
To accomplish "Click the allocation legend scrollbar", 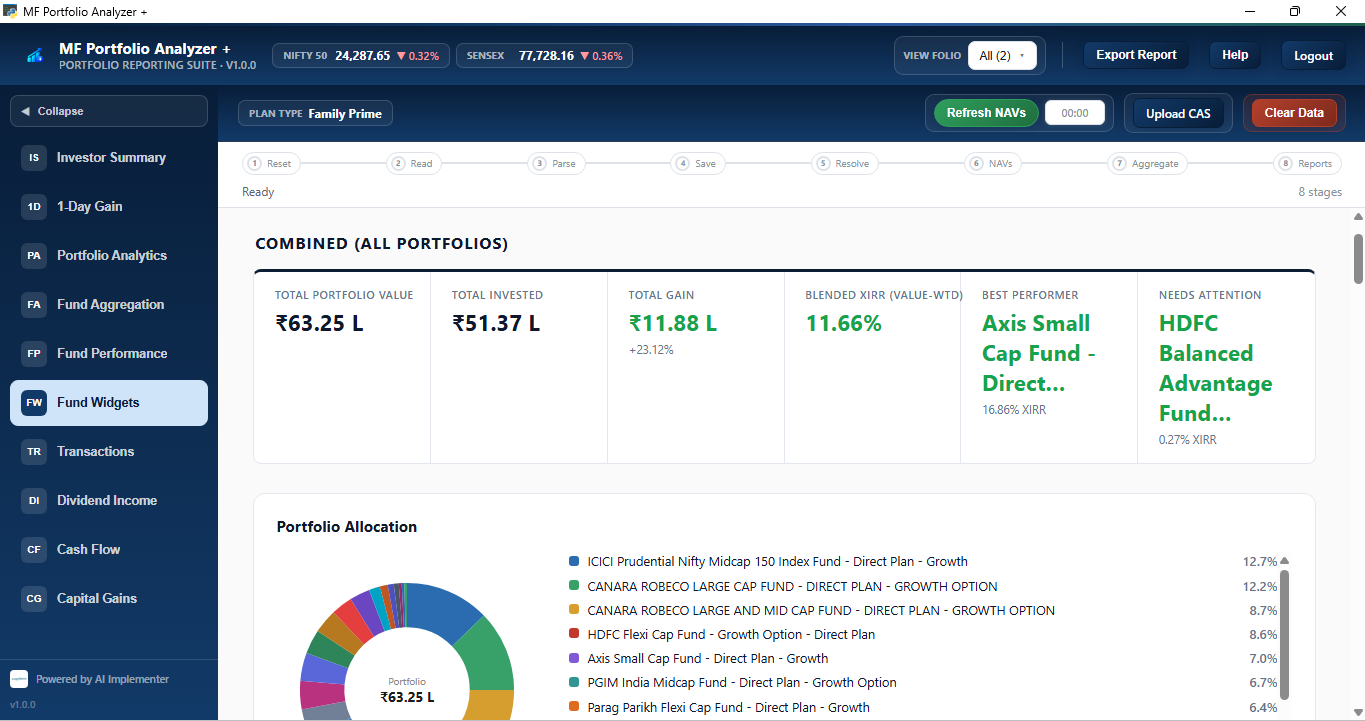I will pos(1285,634).
